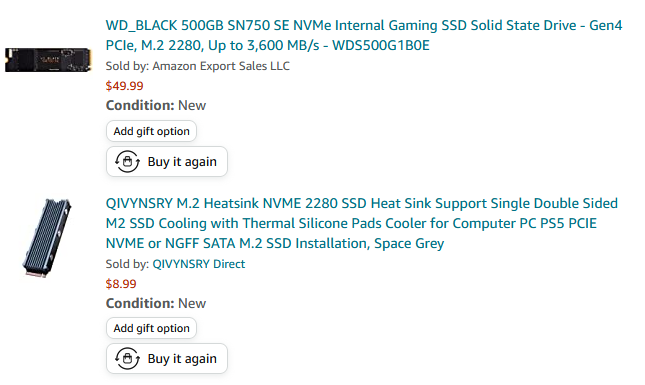Click the cart icon in the heatsink Buy it again button
The width and height of the screenshot is (645, 385).
pyautogui.click(x=127, y=358)
